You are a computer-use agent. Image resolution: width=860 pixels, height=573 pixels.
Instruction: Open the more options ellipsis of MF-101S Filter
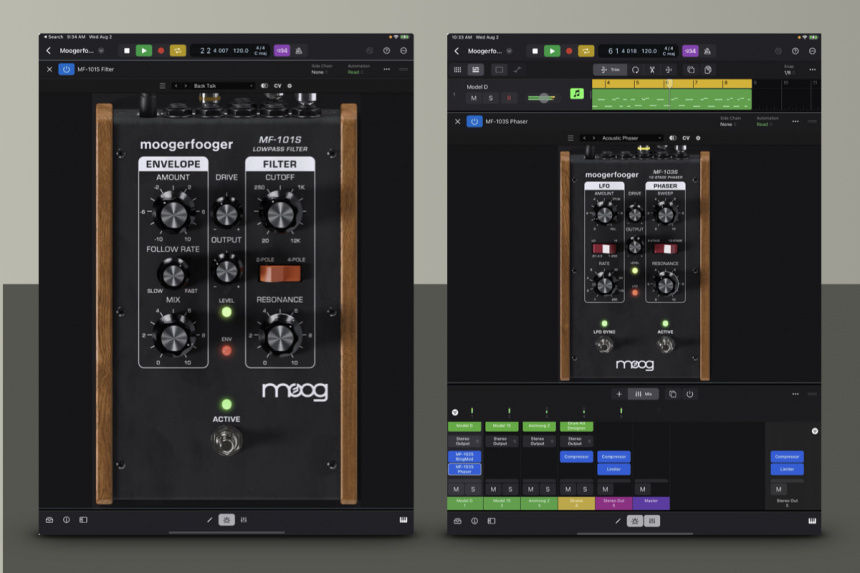pos(387,69)
